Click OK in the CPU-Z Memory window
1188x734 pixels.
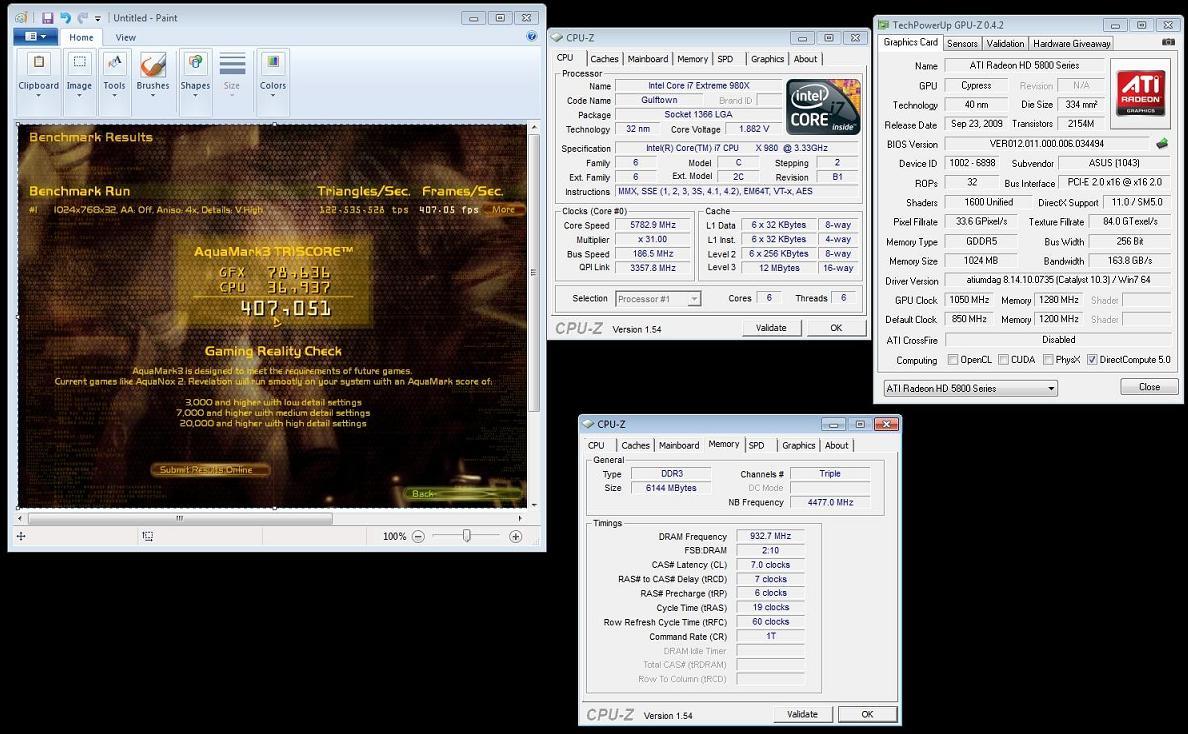(868, 714)
